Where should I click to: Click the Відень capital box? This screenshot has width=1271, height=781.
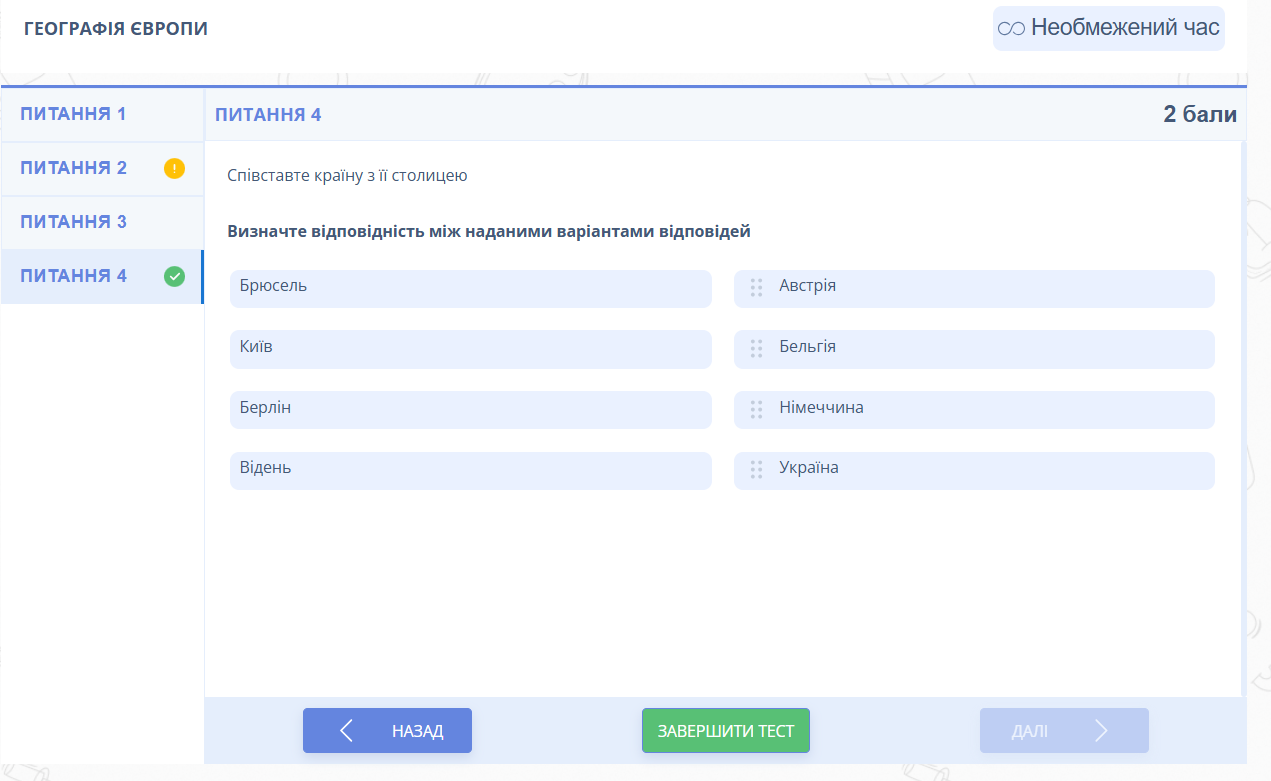tap(470, 470)
